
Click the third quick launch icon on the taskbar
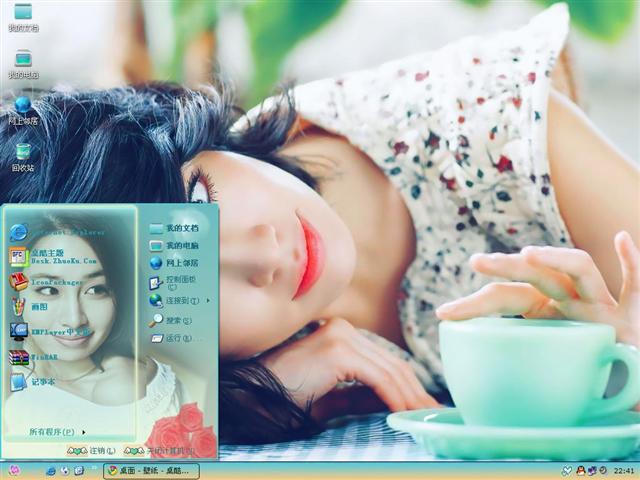[x=79, y=471]
